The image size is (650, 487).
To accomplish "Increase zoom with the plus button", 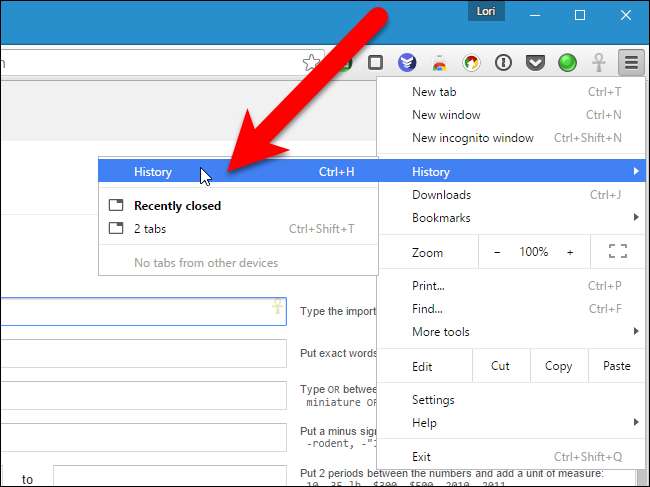I will click(570, 252).
